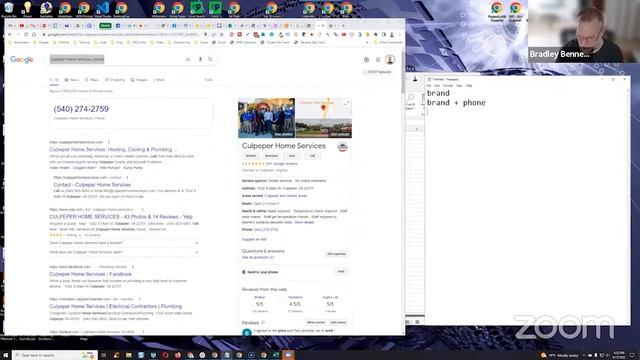Reload the page in Chrome

click(x=25, y=35)
